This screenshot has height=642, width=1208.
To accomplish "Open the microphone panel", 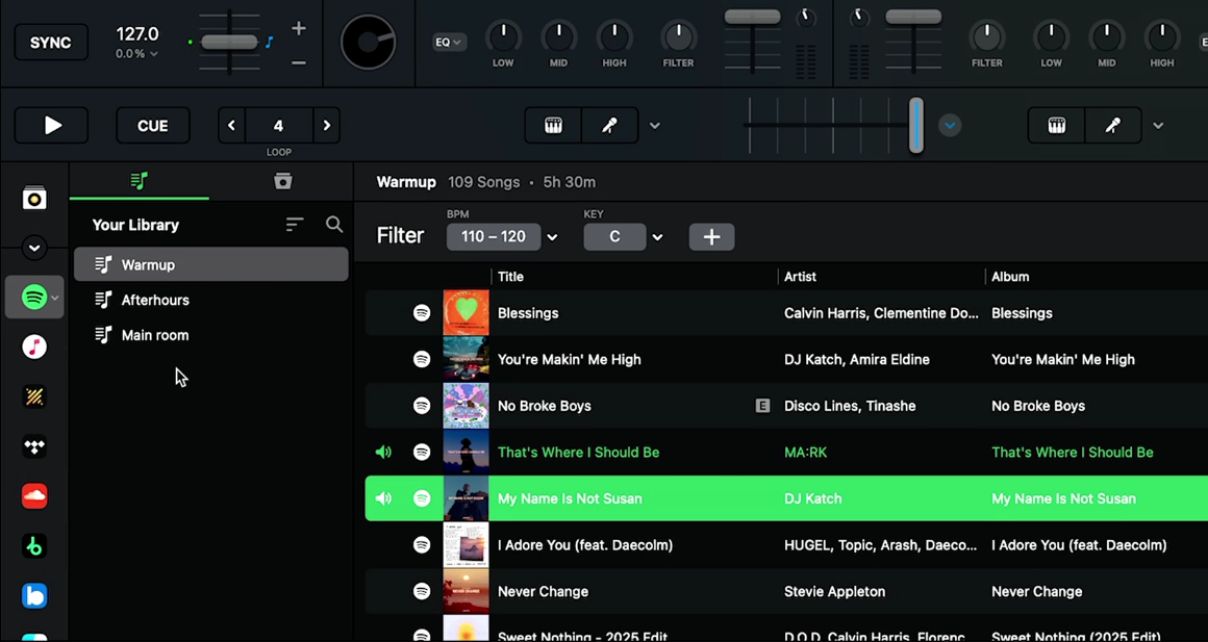I will click(610, 125).
